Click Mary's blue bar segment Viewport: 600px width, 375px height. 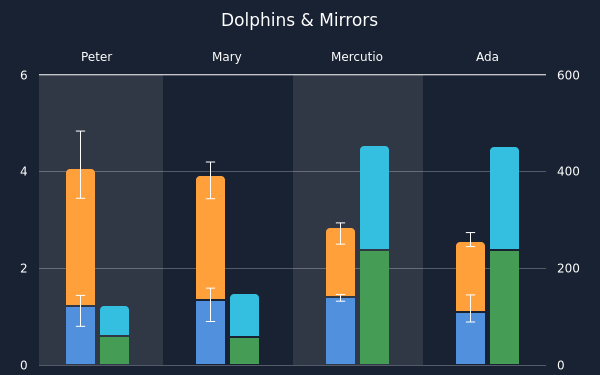point(210,333)
